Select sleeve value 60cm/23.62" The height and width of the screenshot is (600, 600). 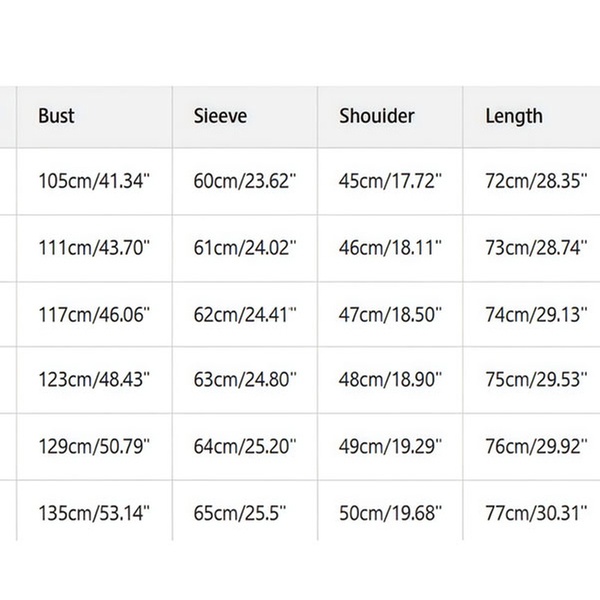(x=245, y=183)
